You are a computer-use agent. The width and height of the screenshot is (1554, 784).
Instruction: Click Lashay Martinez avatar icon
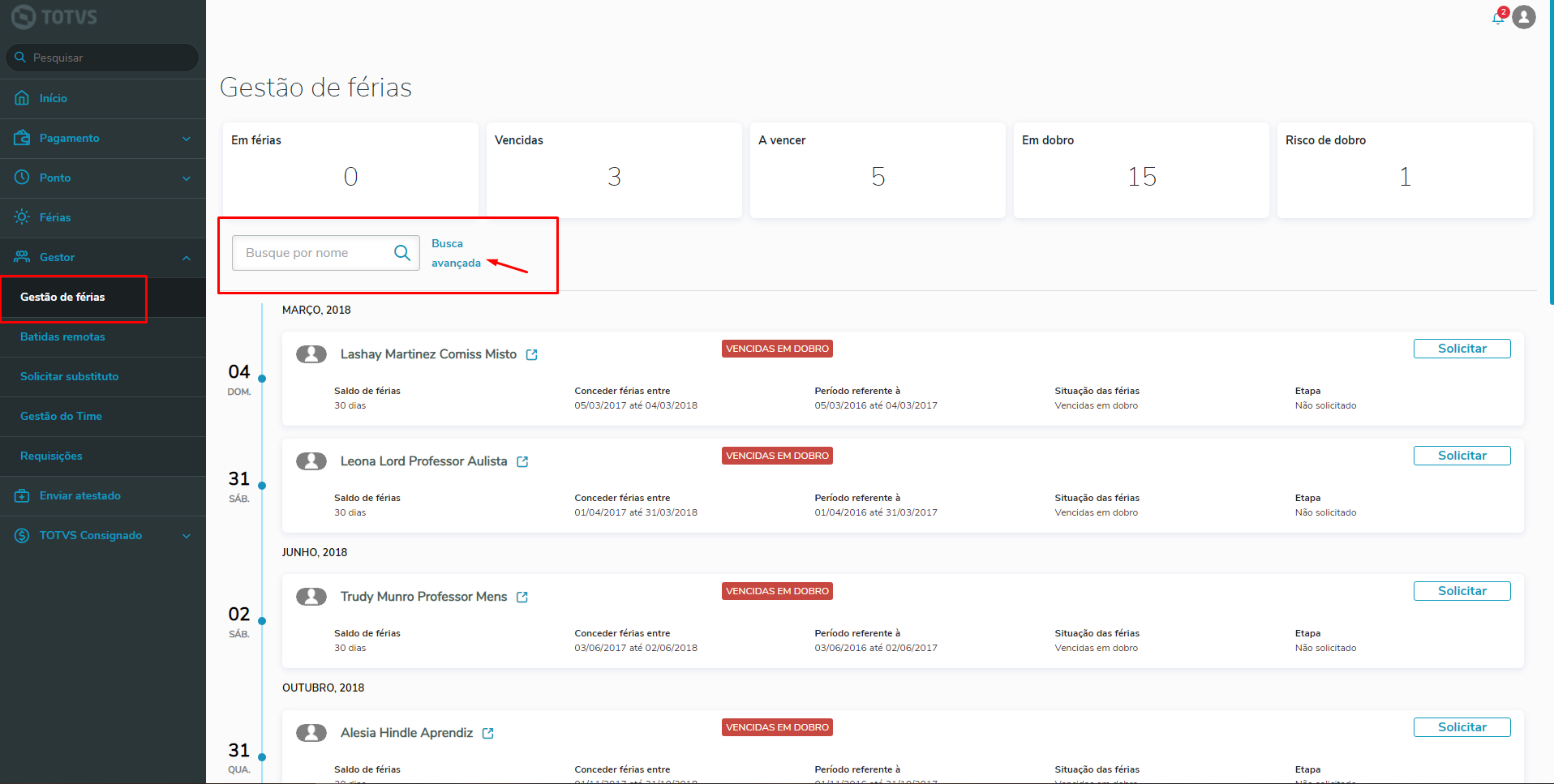tap(311, 354)
